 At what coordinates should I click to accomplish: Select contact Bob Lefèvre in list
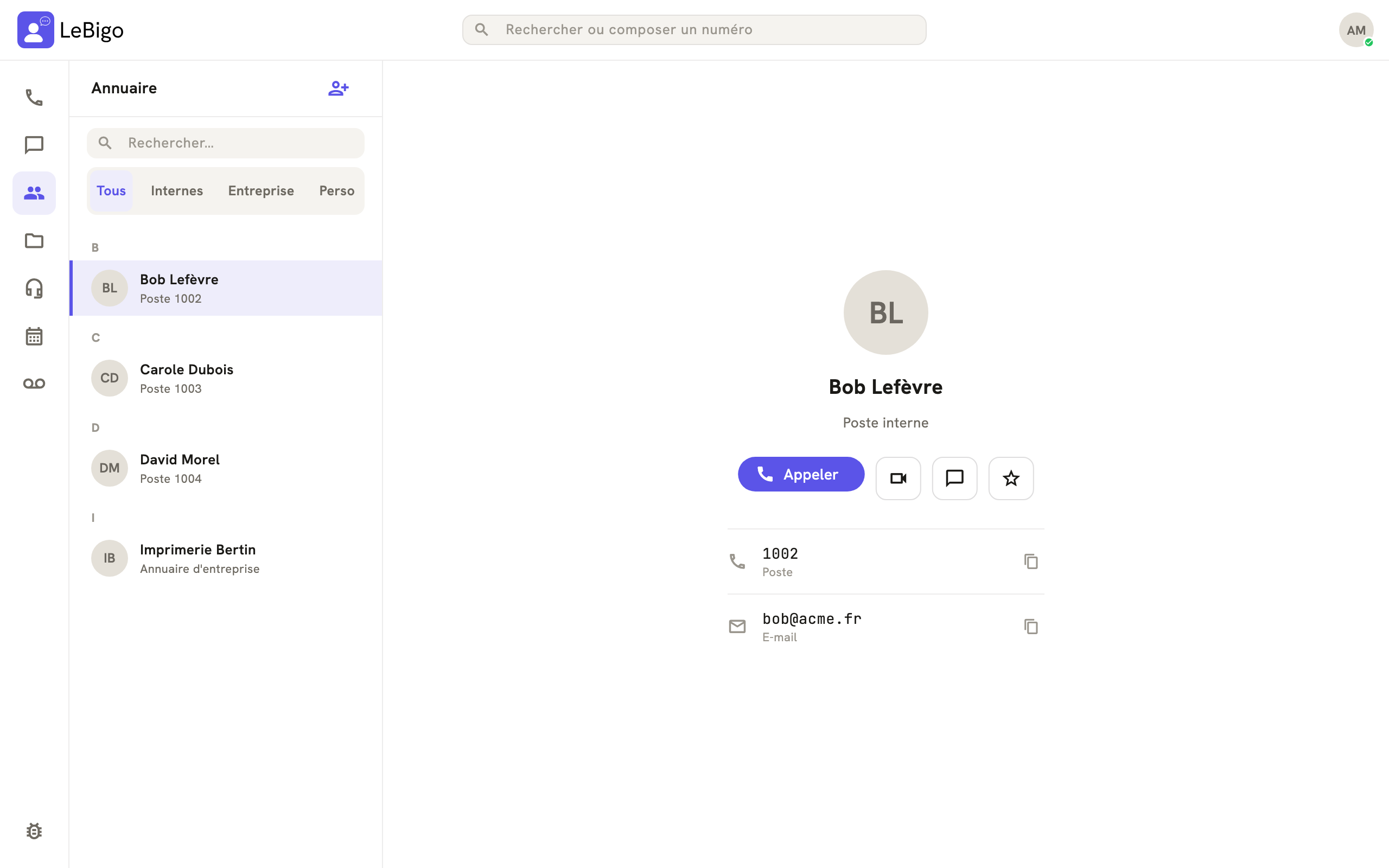tap(226, 288)
